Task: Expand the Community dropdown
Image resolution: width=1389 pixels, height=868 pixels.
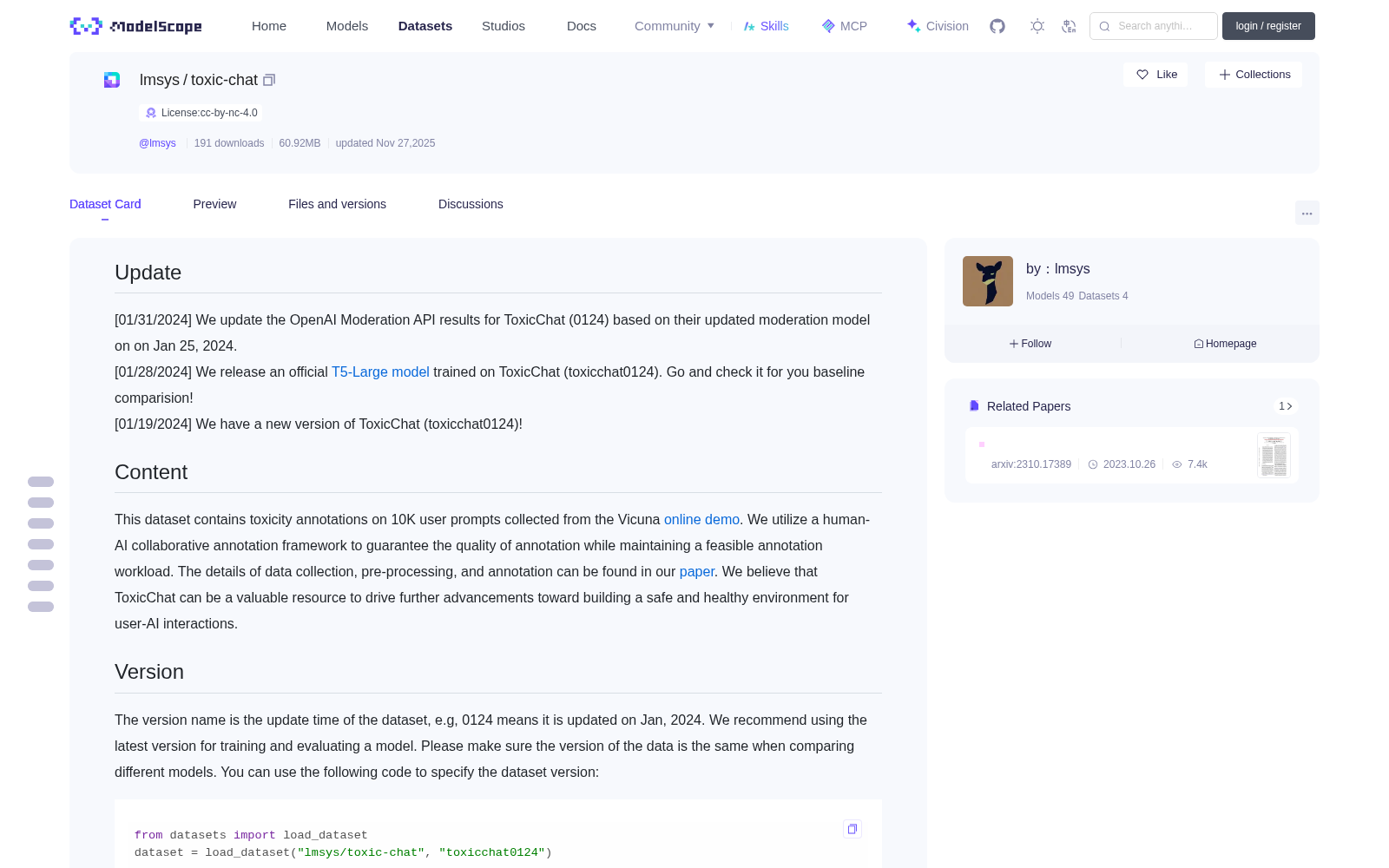Action: tap(675, 26)
